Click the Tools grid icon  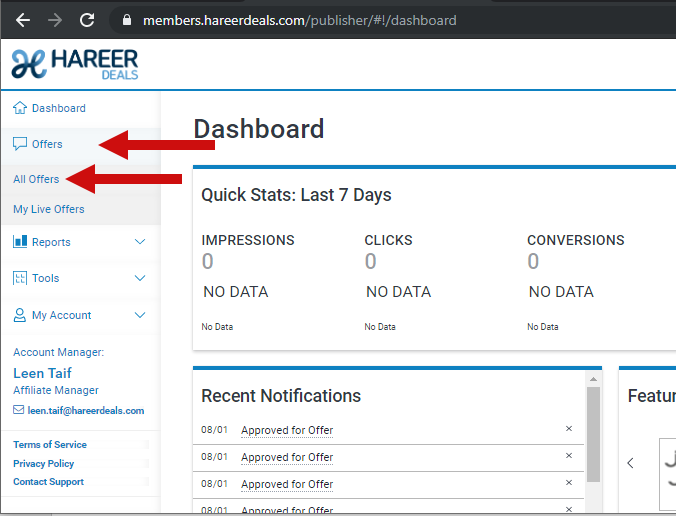(x=20, y=278)
